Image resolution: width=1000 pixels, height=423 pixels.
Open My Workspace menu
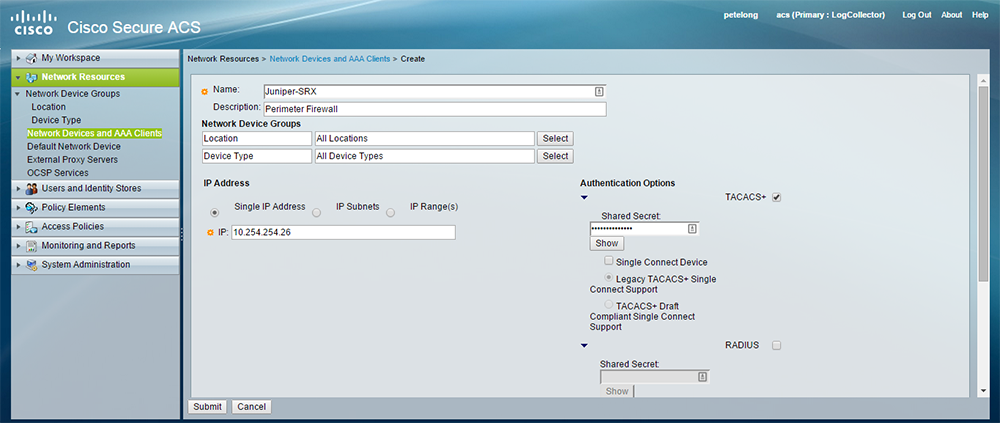[96, 58]
